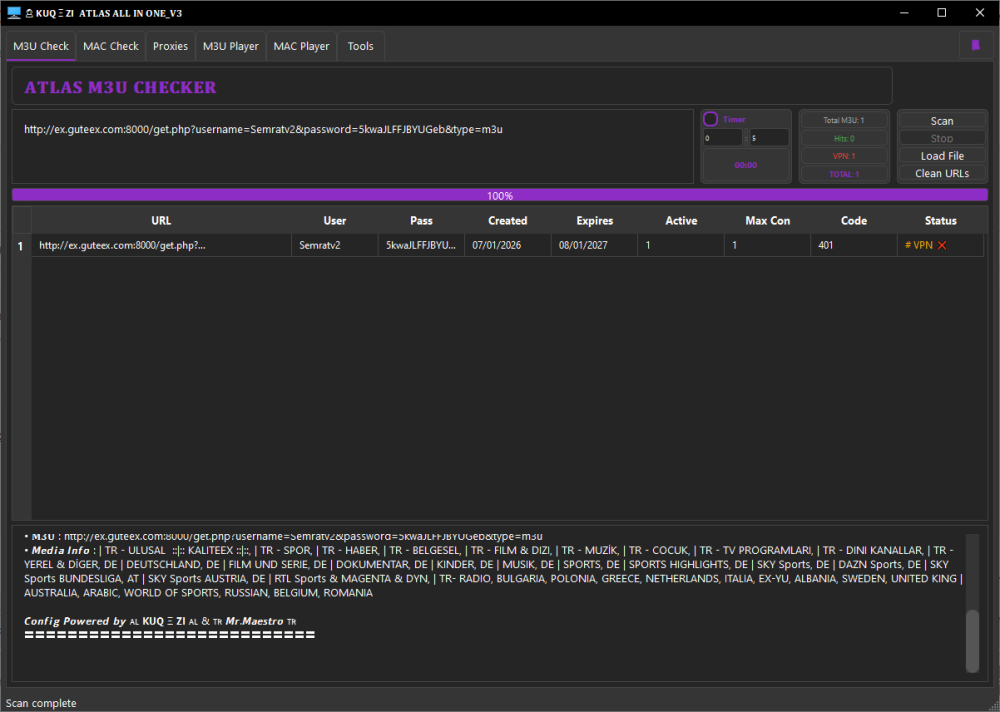Click the red X in Status column
Viewport: 1000px width, 712px height.
[942, 246]
